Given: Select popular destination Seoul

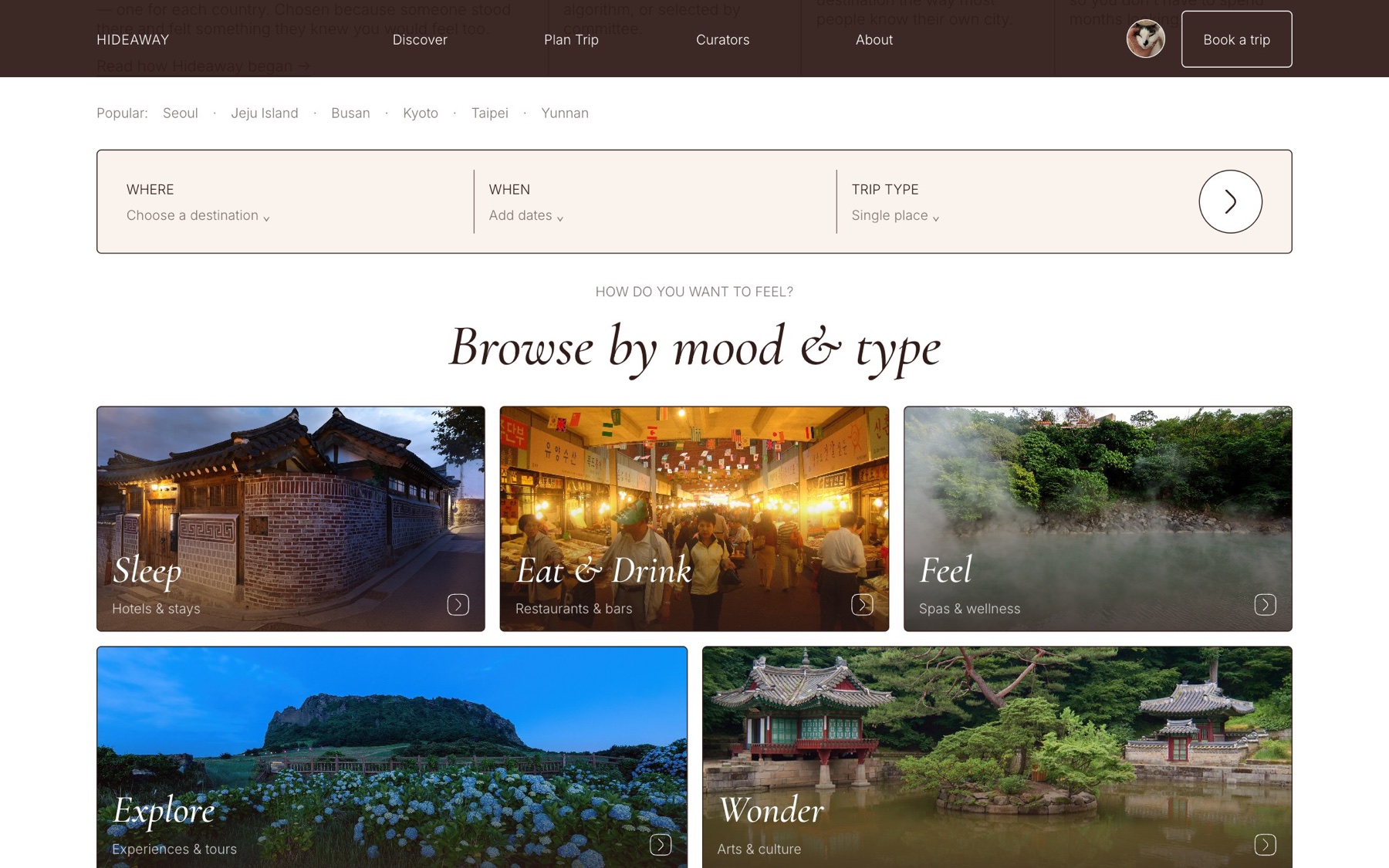Looking at the screenshot, I should coord(181,113).
